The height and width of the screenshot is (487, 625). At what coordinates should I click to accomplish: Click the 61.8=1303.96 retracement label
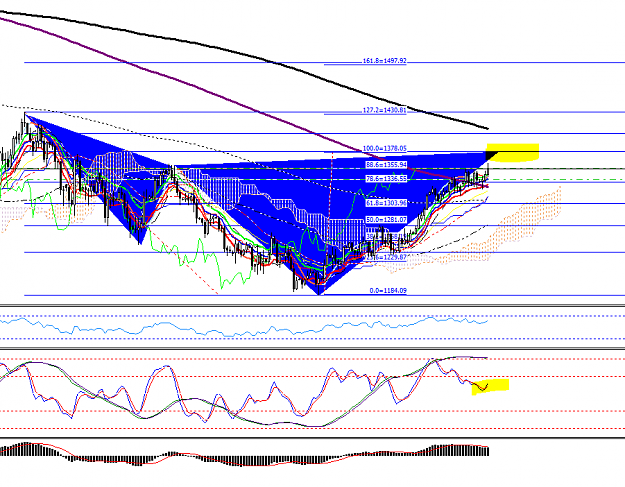(386, 203)
